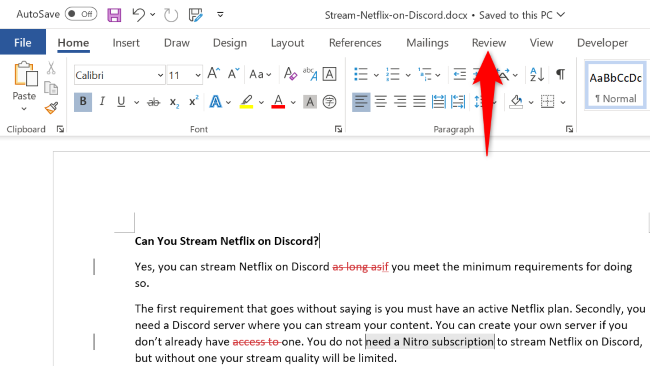The image size is (650, 366).
Task: Justify the paragraph text
Action: click(x=419, y=102)
